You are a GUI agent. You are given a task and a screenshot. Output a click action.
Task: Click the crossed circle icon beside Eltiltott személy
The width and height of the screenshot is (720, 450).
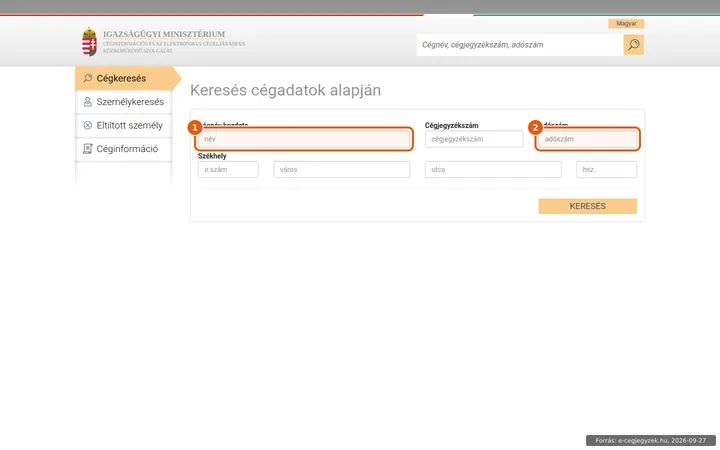tap(88, 125)
